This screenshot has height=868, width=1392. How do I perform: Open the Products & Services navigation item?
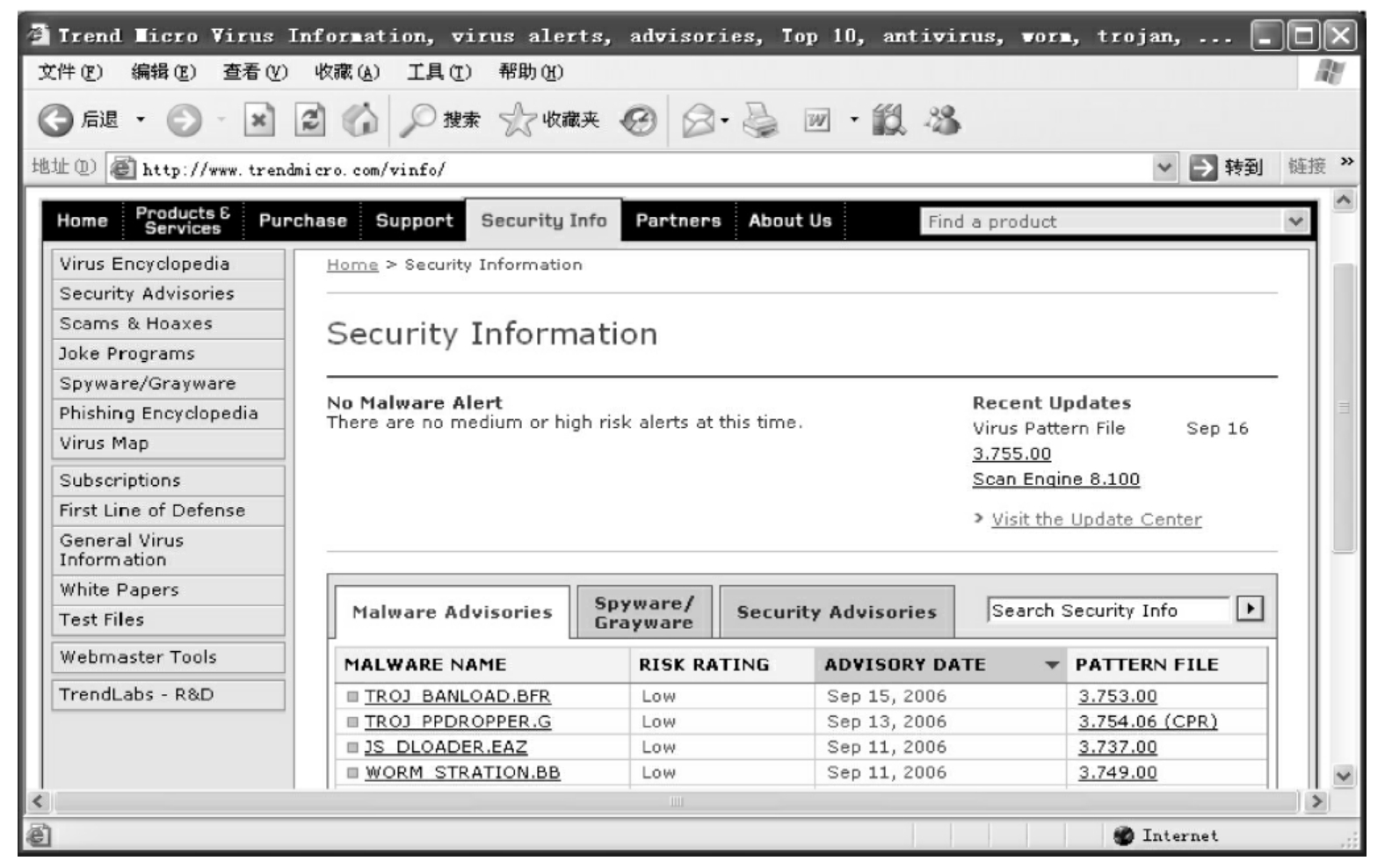pos(183,221)
